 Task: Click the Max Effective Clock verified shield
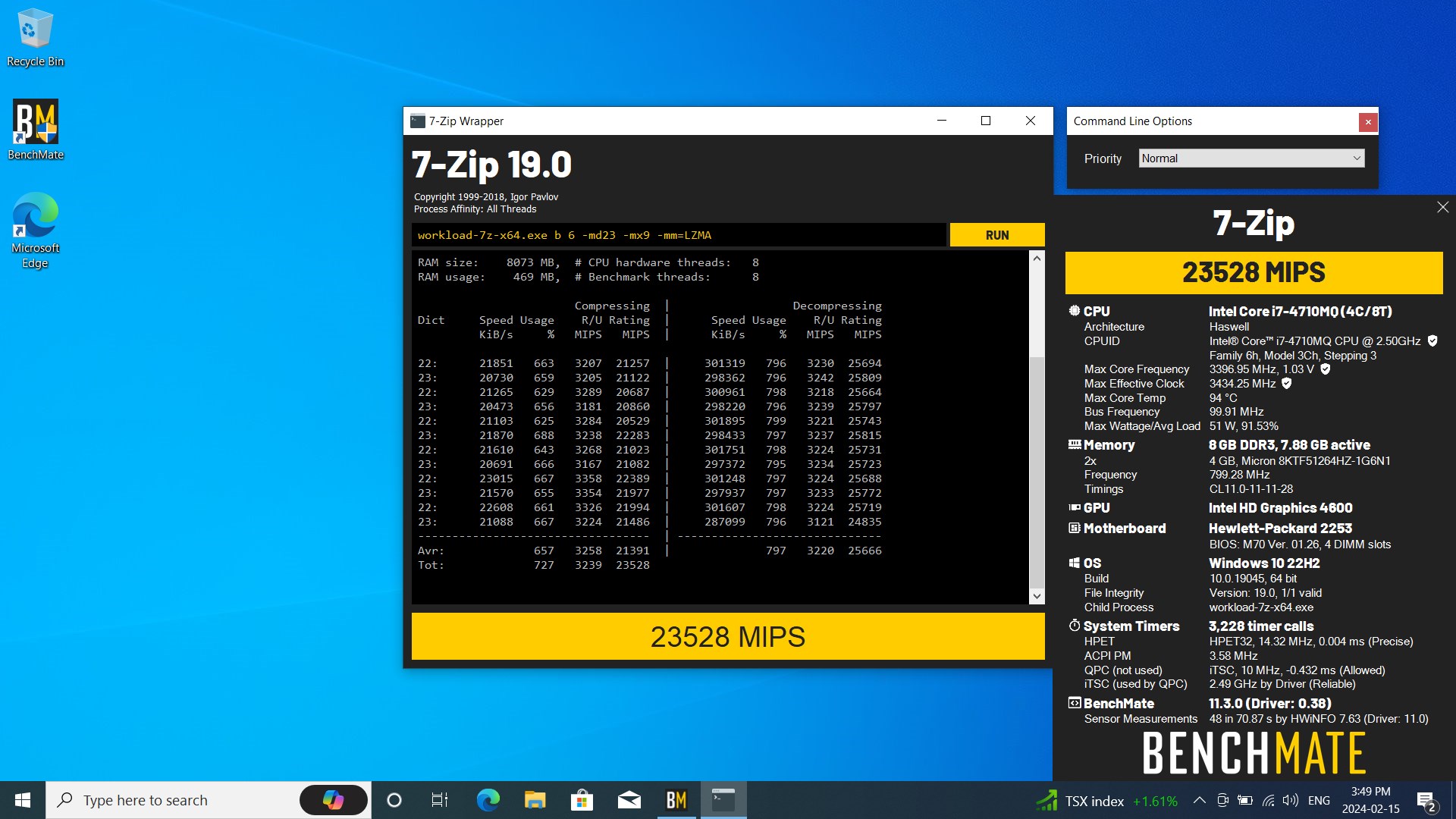tap(1286, 383)
